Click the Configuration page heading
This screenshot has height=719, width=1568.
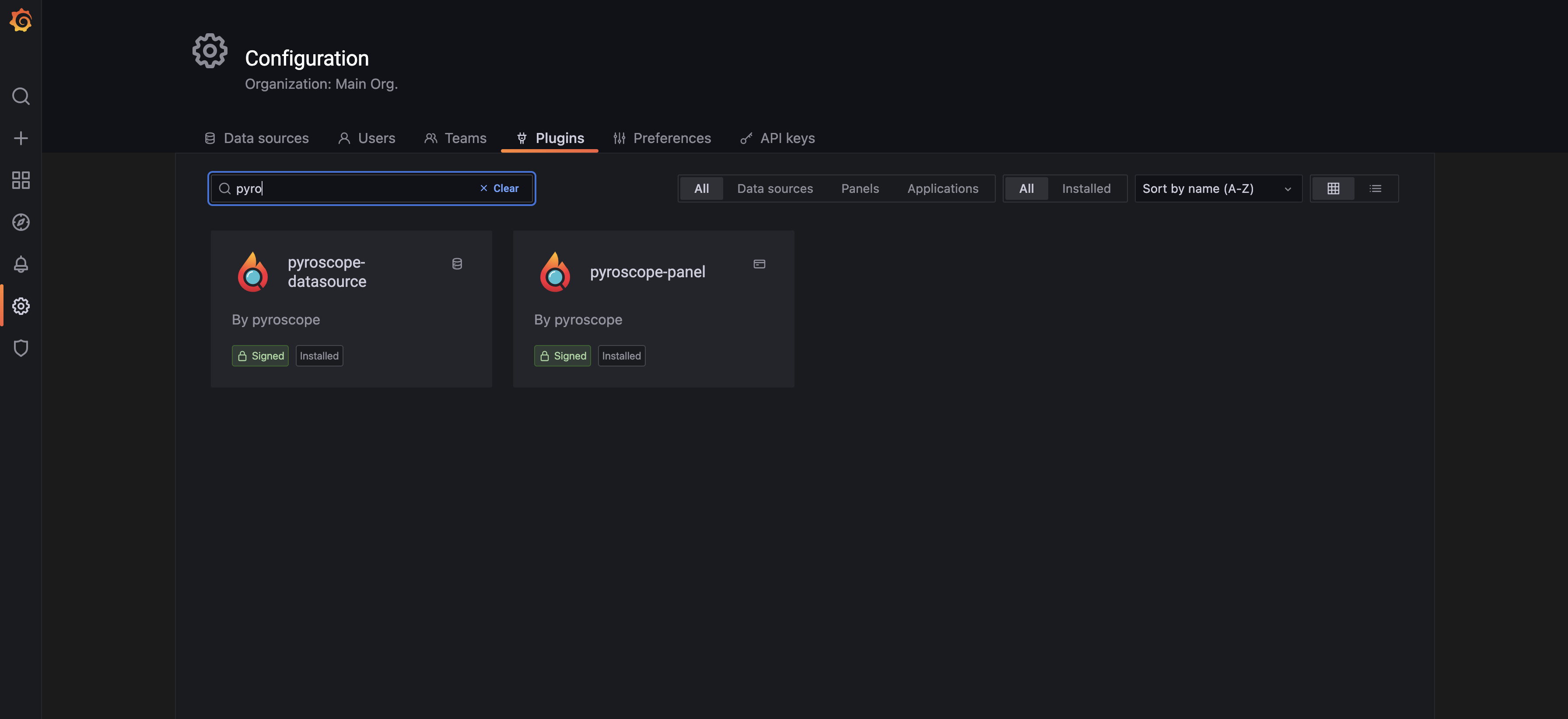click(307, 59)
